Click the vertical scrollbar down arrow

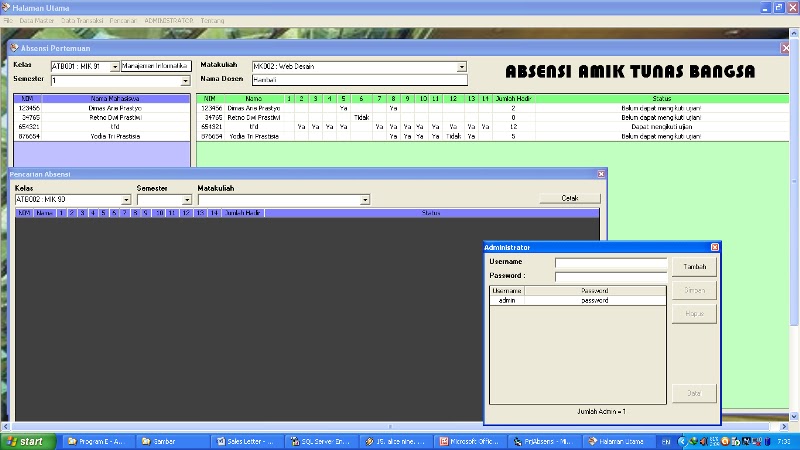click(794, 416)
